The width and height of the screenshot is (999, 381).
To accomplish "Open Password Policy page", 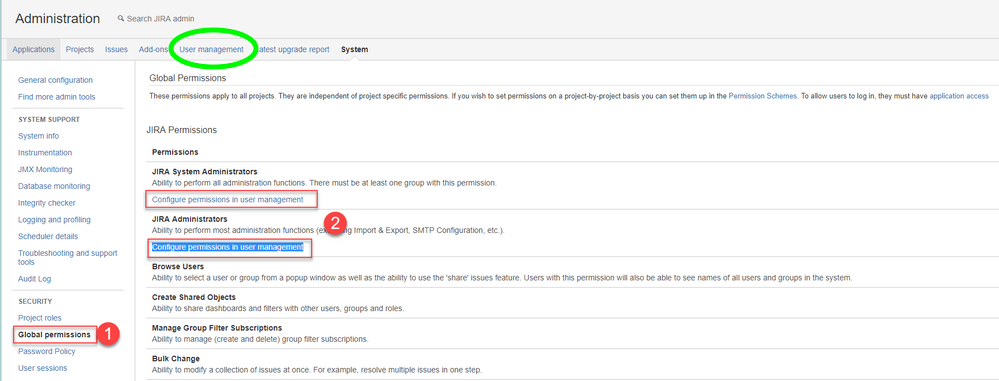I will pyautogui.click(x=47, y=351).
